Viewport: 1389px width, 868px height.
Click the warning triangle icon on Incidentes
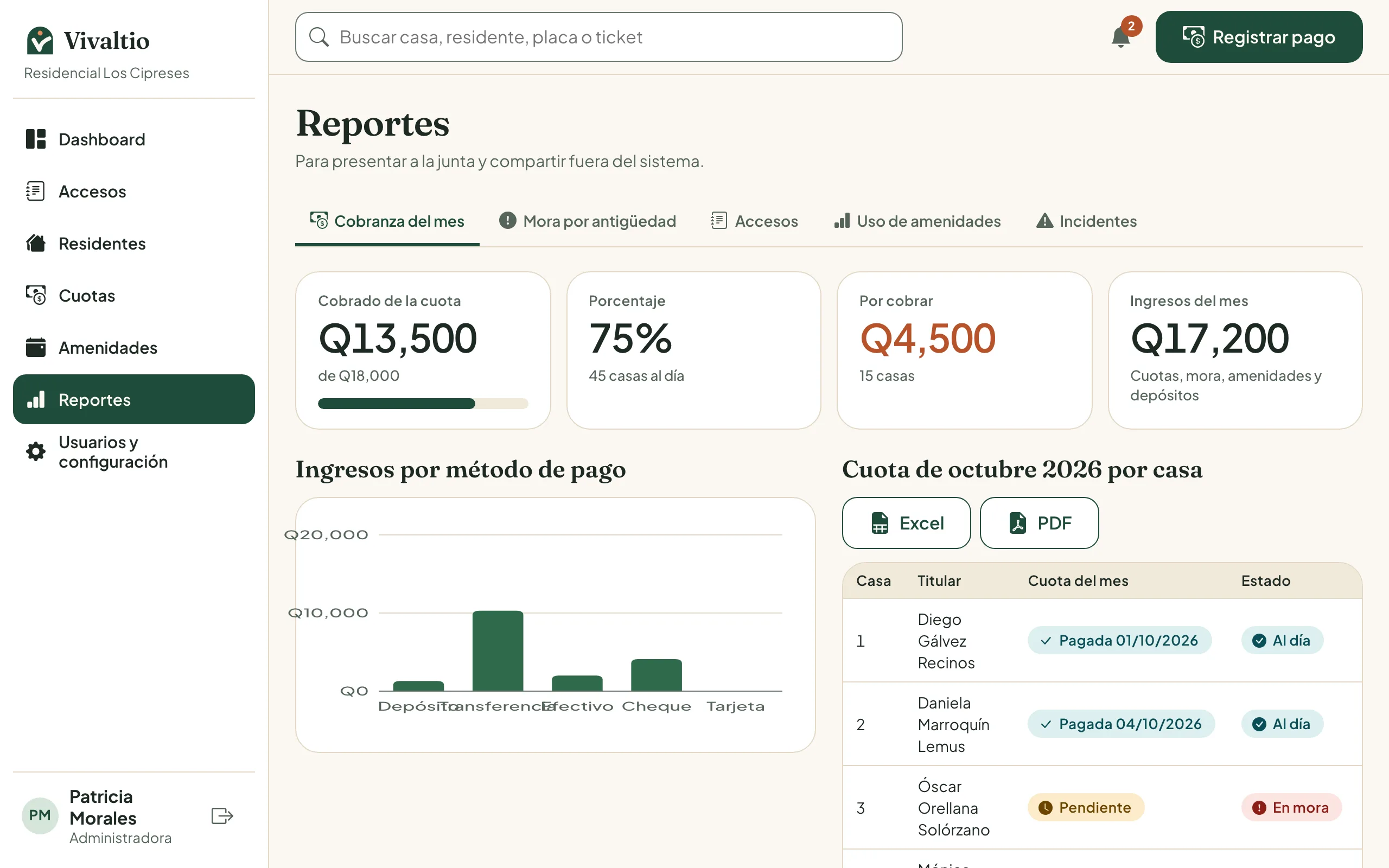[x=1044, y=220]
